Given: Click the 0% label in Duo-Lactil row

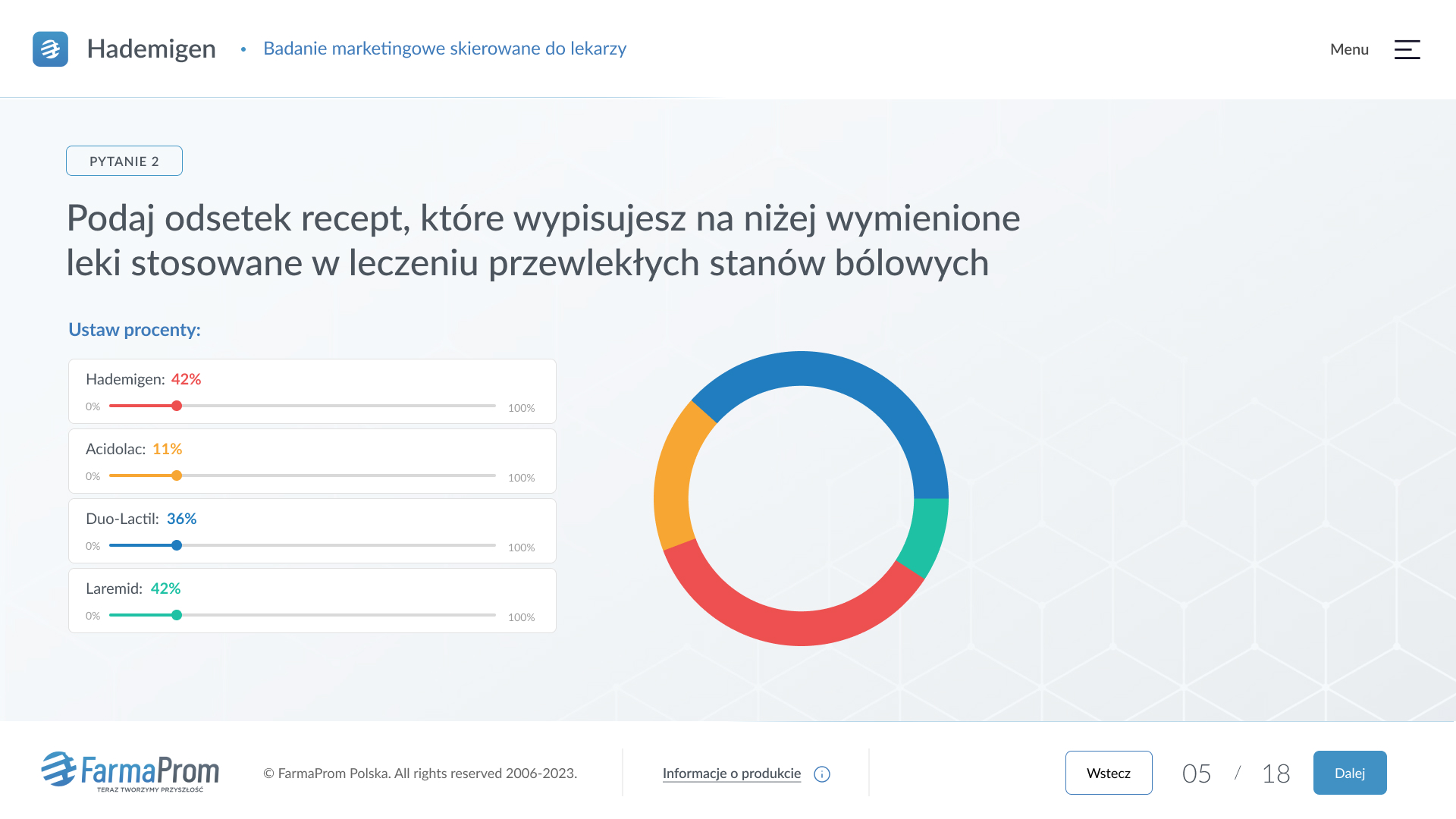Looking at the screenshot, I should click(x=93, y=546).
